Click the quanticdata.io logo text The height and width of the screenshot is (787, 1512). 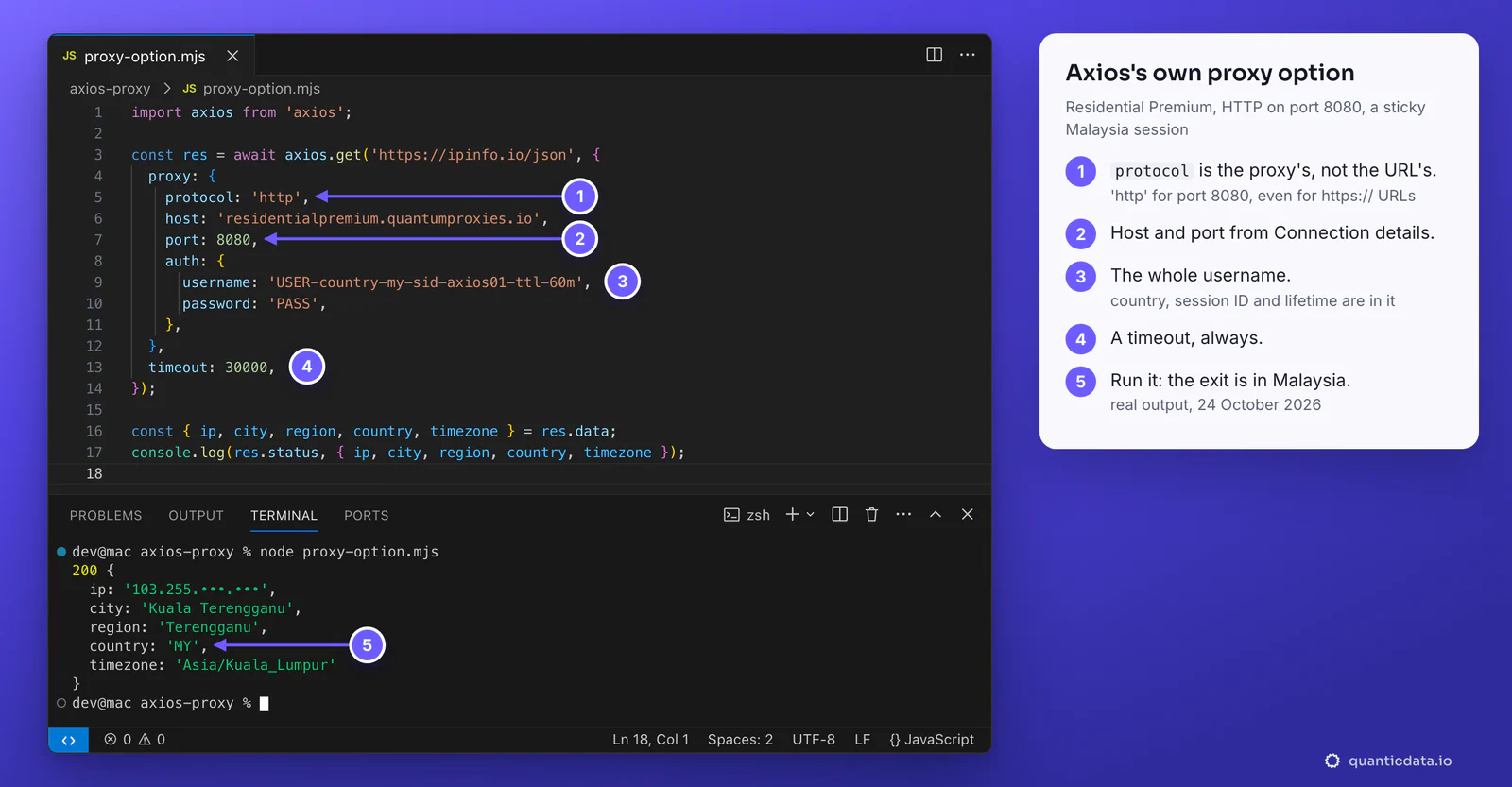pyautogui.click(x=1400, y=761)
